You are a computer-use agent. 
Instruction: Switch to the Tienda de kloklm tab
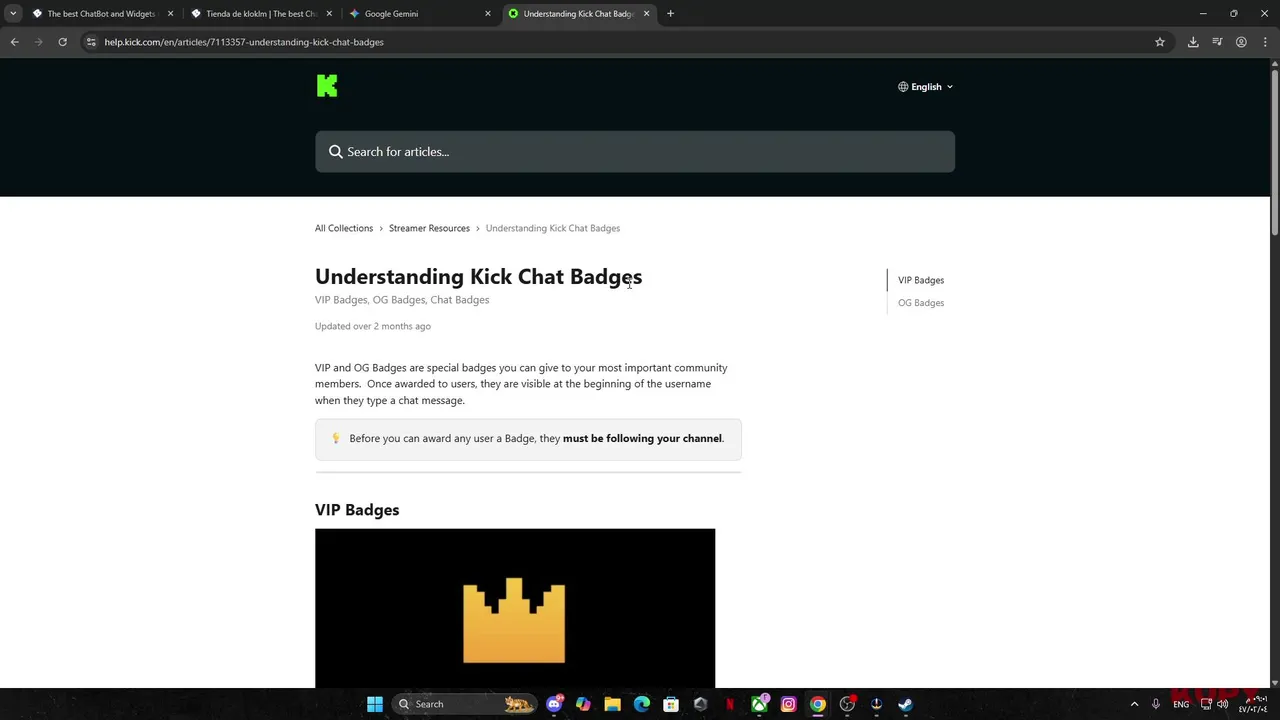[x=261, y=14]
